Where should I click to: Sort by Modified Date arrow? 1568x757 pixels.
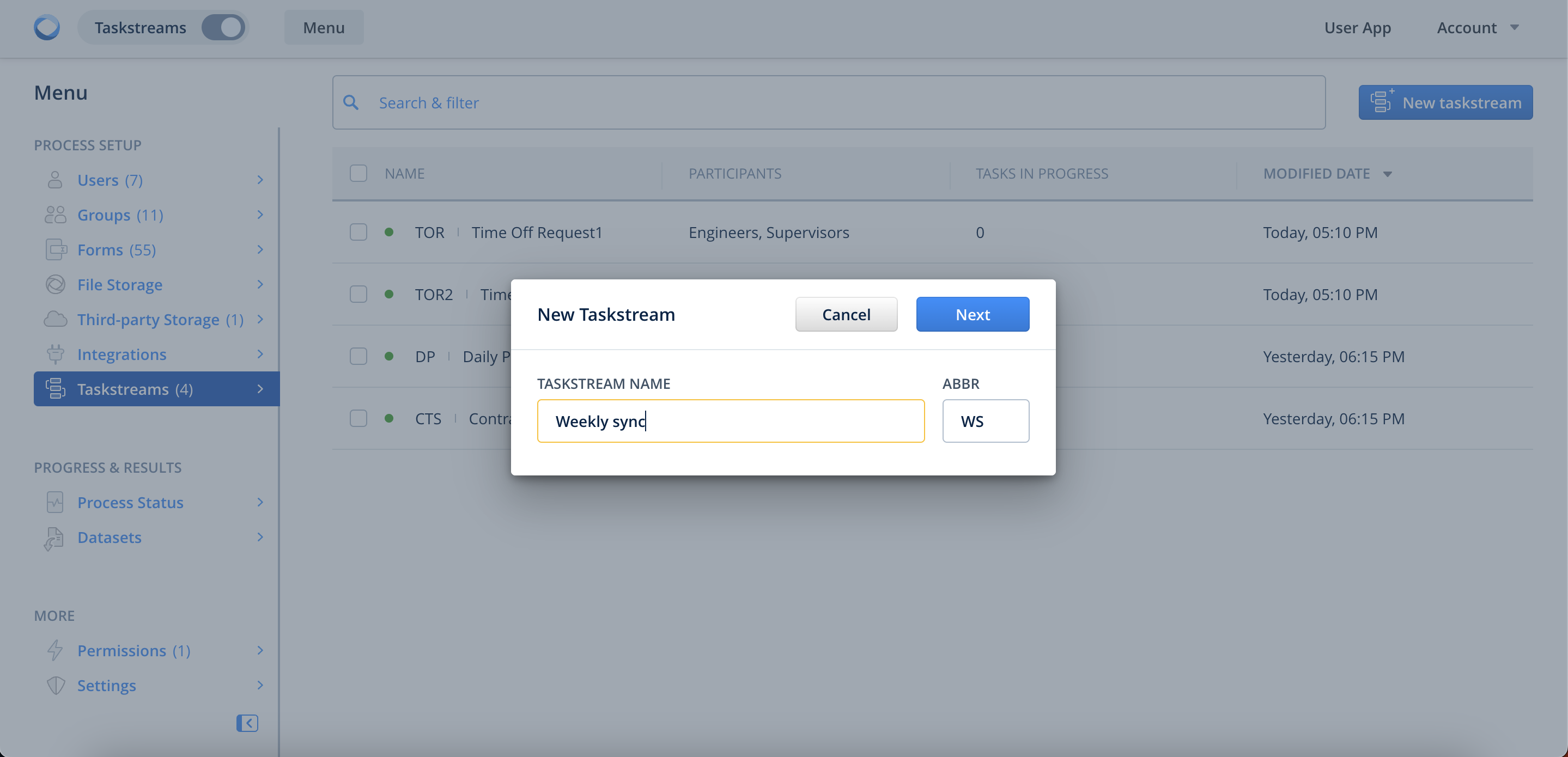[x=1388, y=174]
